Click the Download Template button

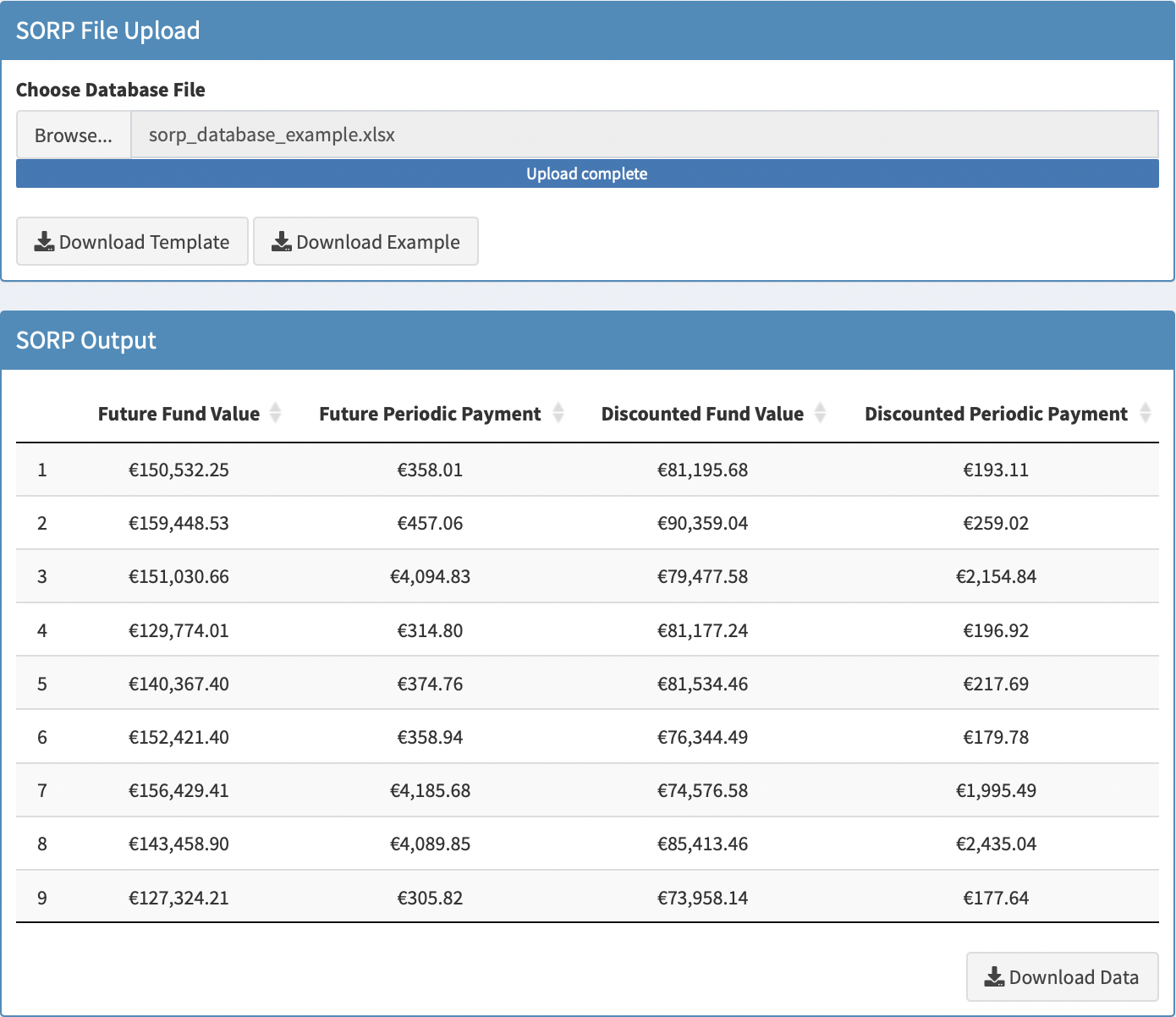click(x=132, y=242)
